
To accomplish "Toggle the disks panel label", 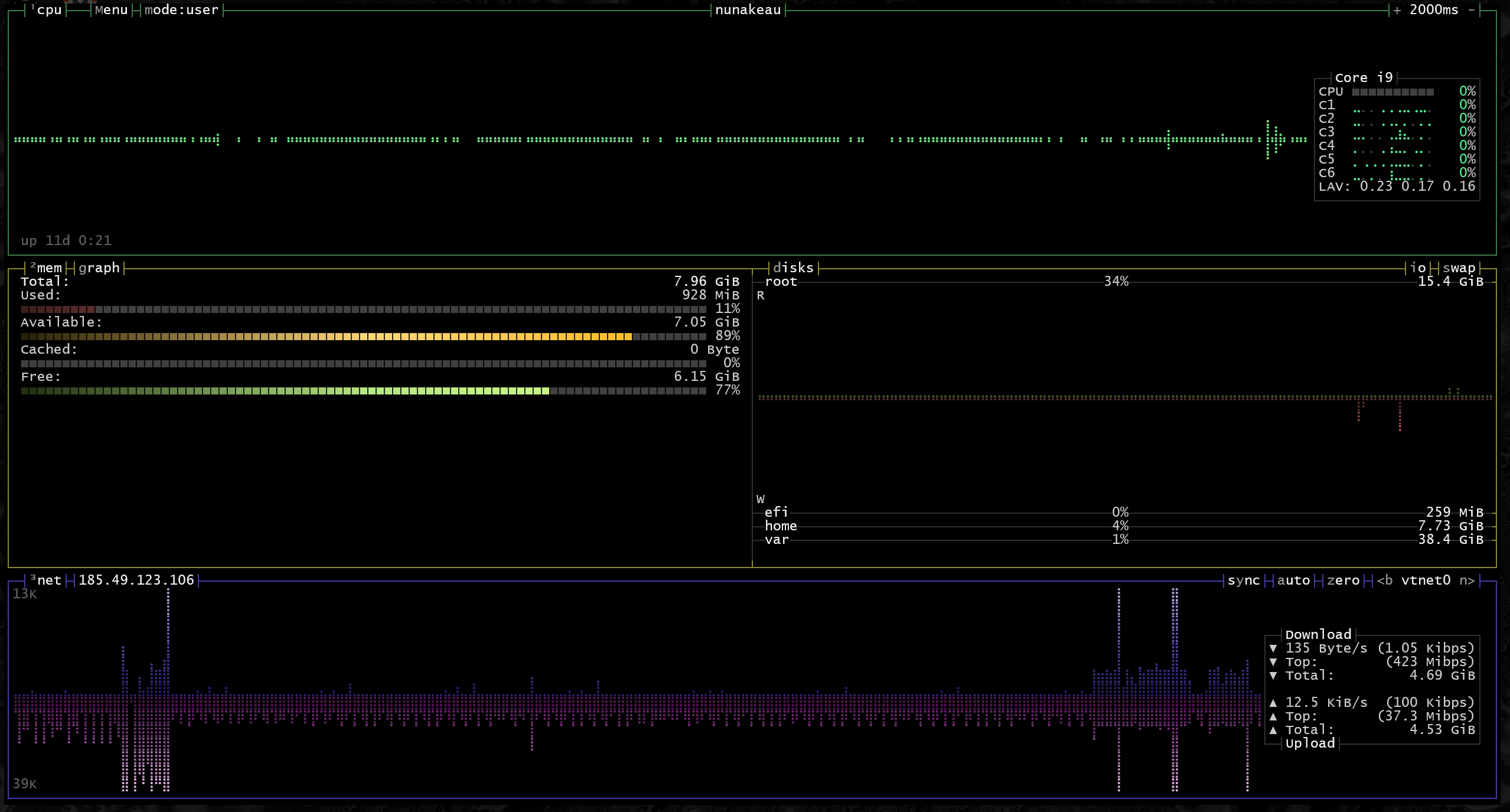I will (793, 268).
